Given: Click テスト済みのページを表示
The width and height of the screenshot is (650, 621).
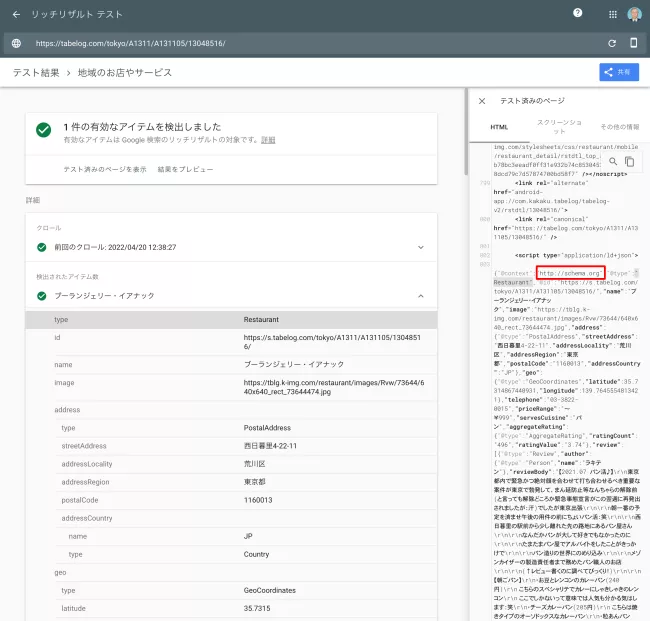Looking at the screenshot, I should click(x=105, y=169).
